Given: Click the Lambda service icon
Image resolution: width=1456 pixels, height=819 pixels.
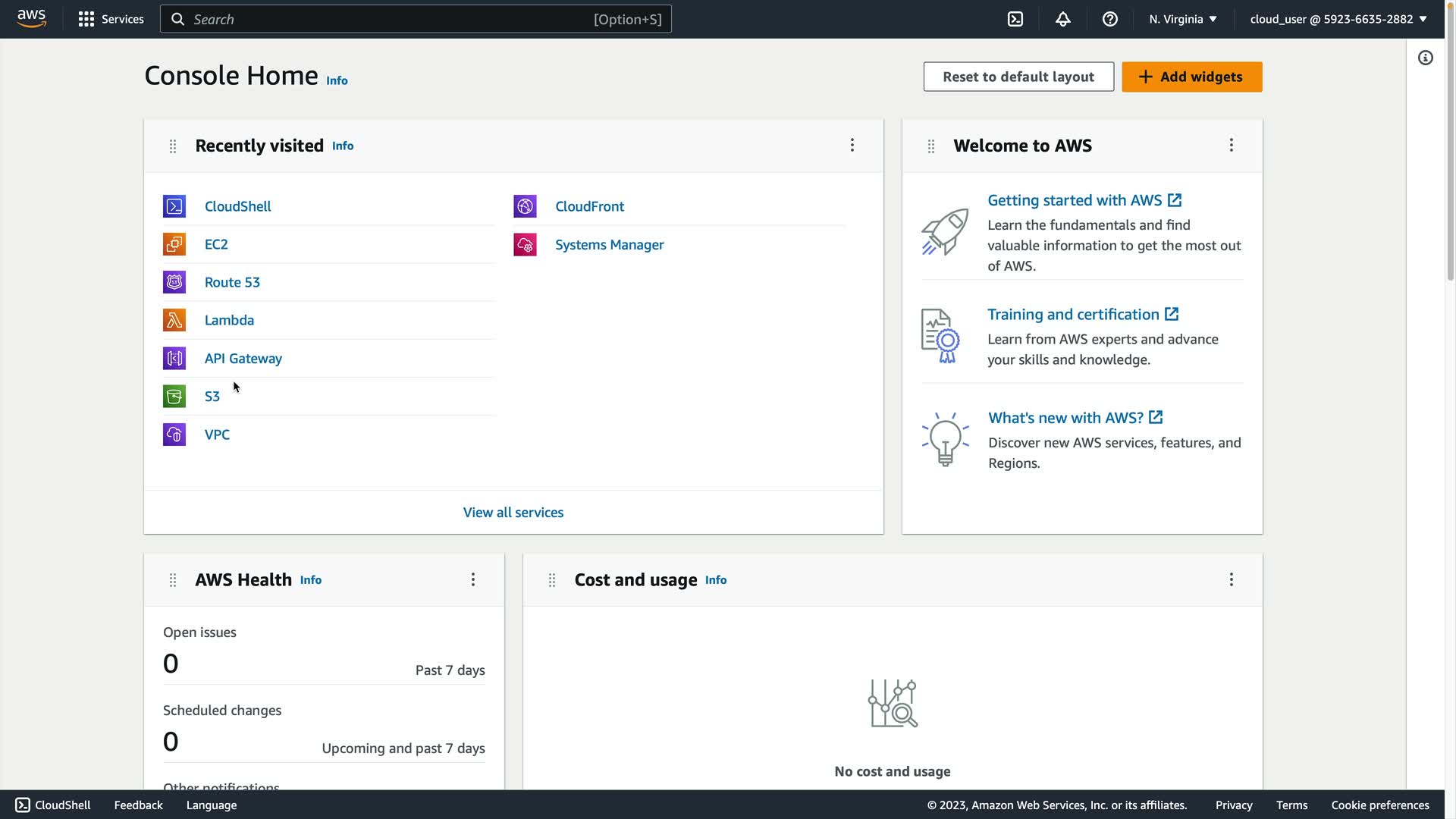Looking at the screenshot, I should click(x=174, y=320).
